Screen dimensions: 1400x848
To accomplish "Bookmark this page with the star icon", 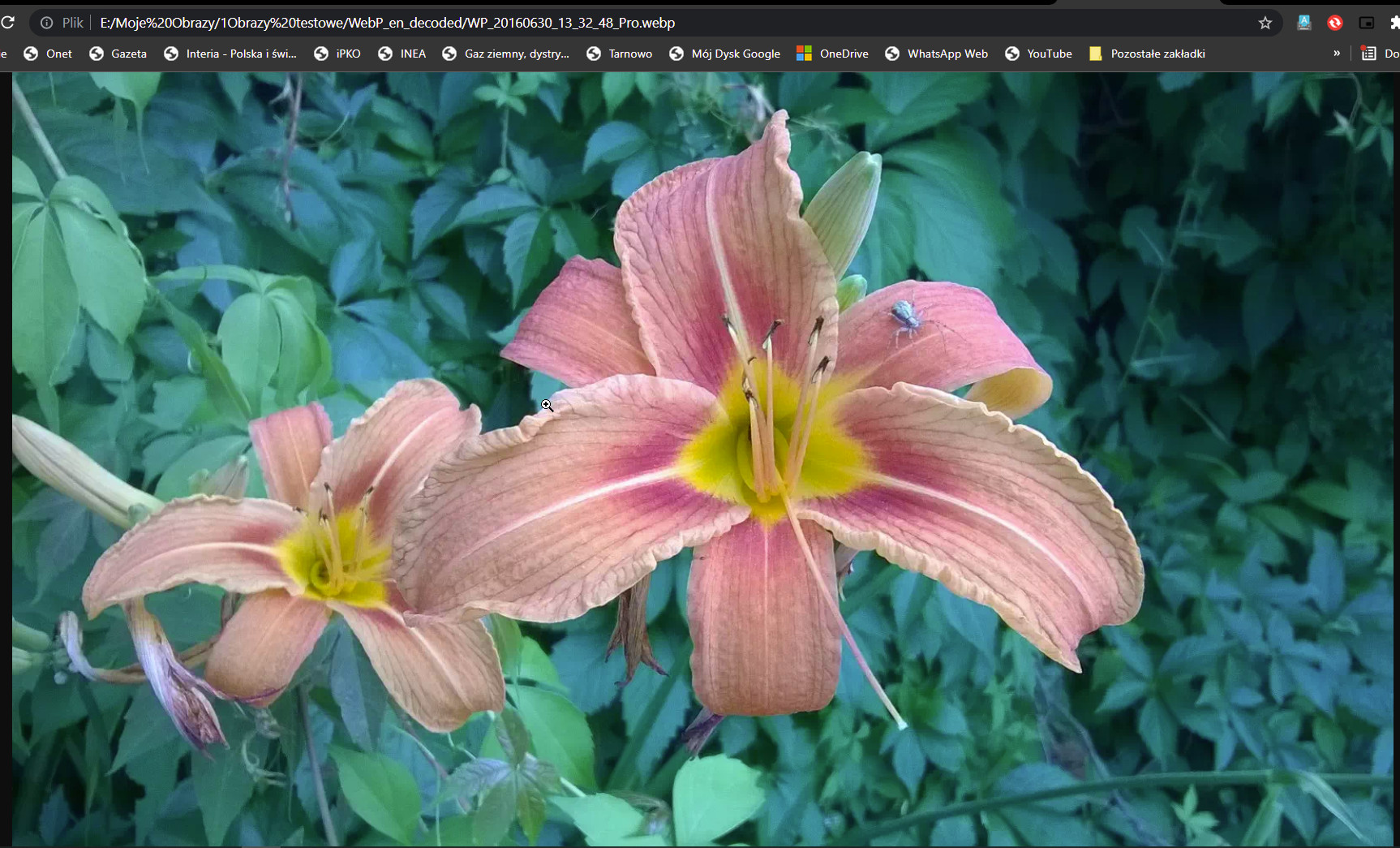I will click(1265, 23).
